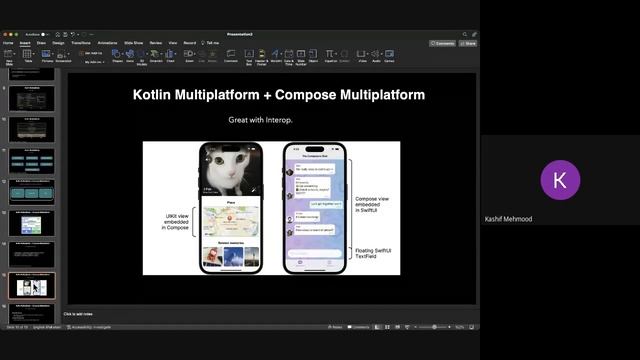
Task: Switch to Slide Sorter view
Action: (x=387, y=327)
